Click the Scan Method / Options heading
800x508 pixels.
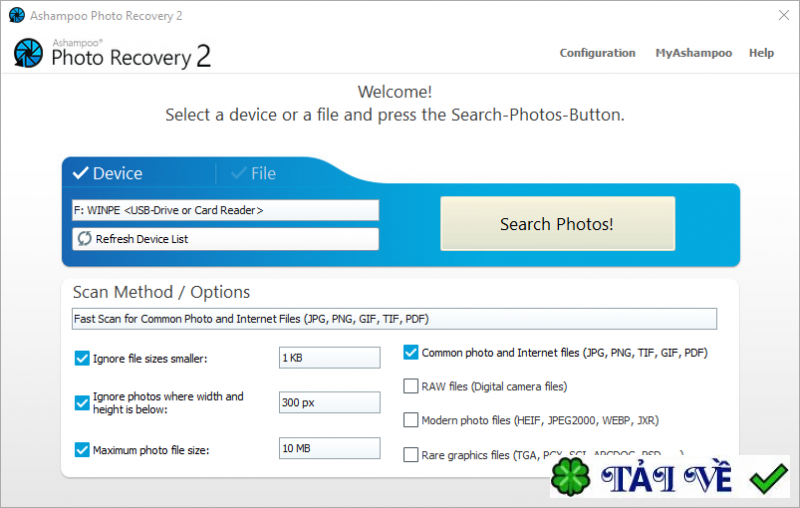(161, 292)
